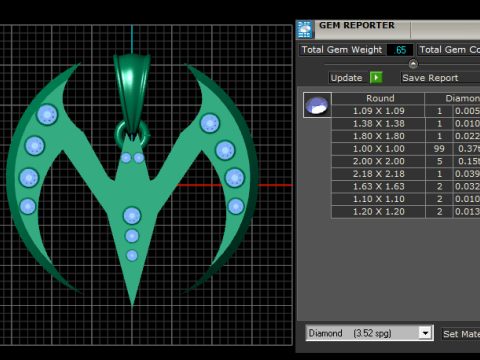
Task: Click the Update button
Action: [x=346, y=78]
